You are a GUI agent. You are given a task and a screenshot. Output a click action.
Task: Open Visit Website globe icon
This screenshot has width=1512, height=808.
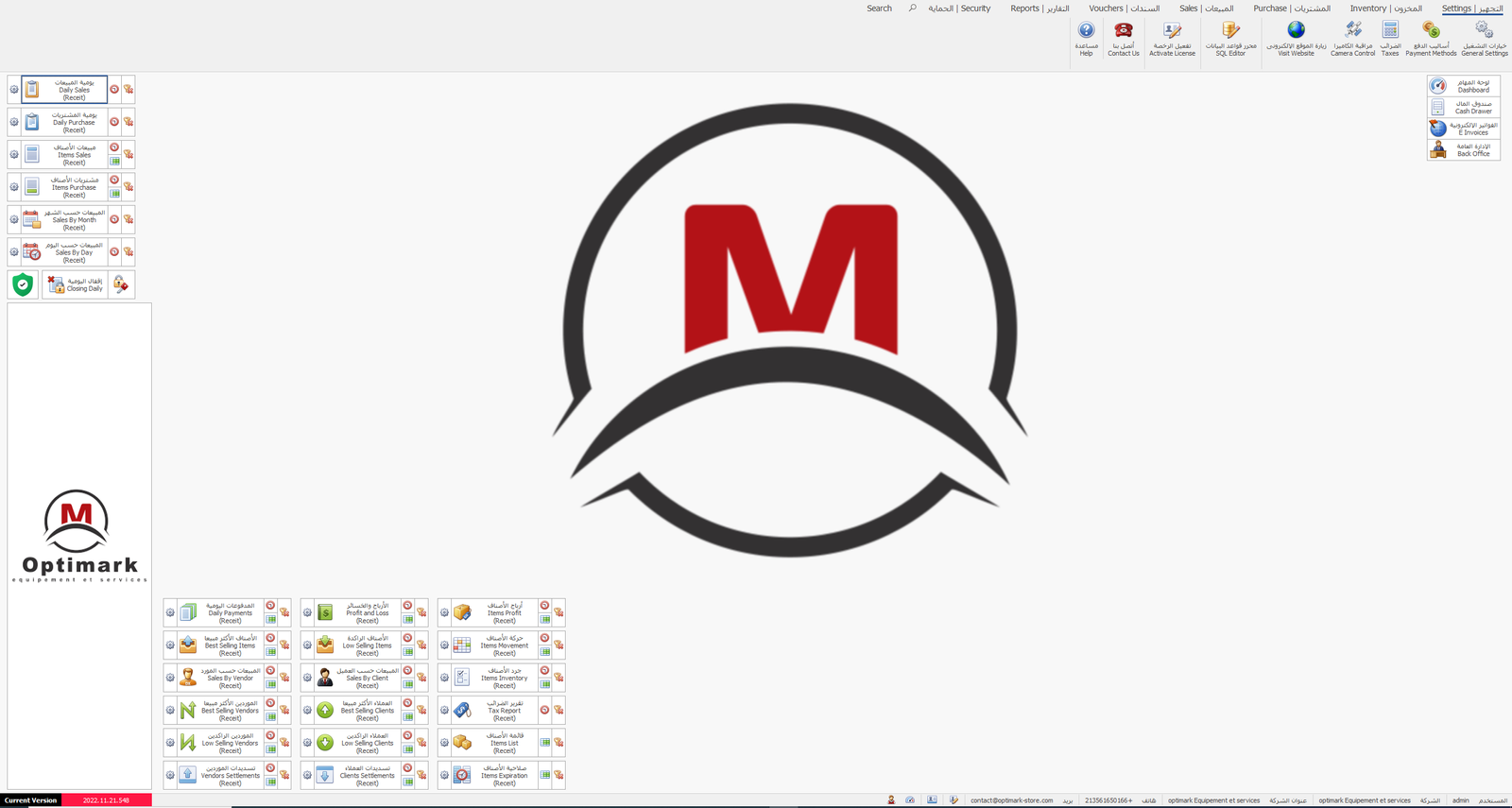point(1296,39)
